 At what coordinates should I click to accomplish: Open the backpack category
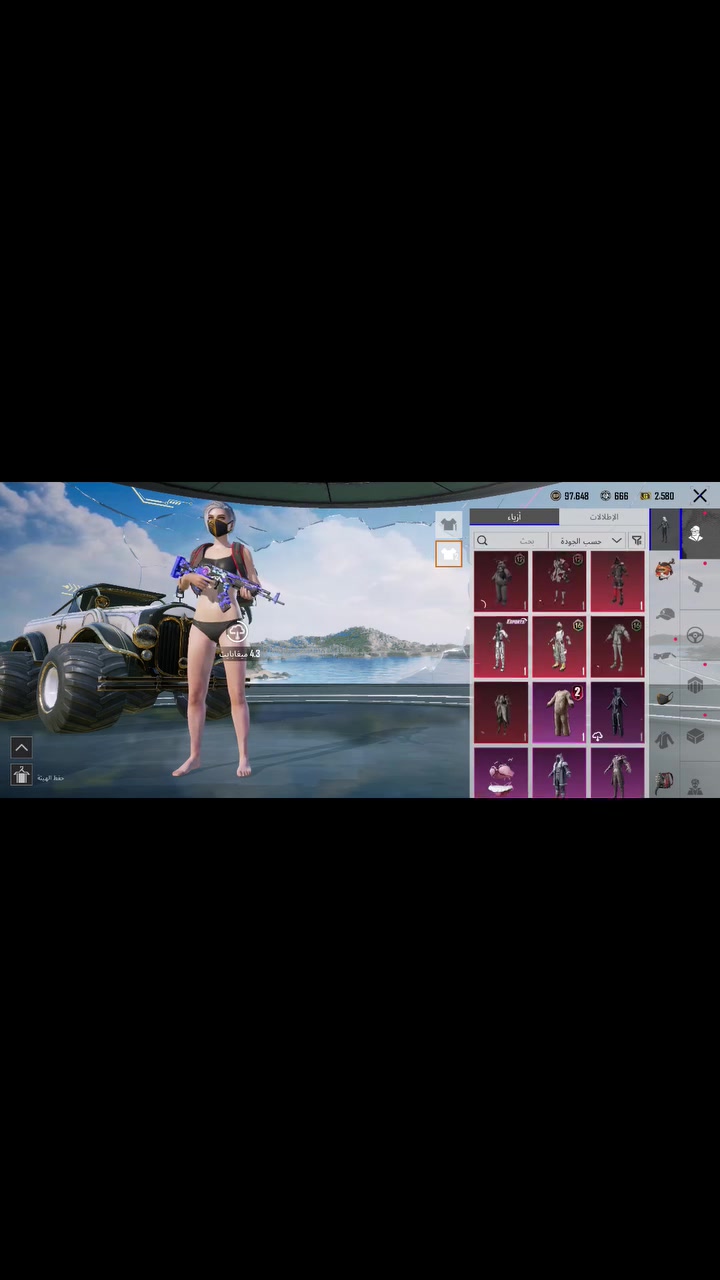665,781
